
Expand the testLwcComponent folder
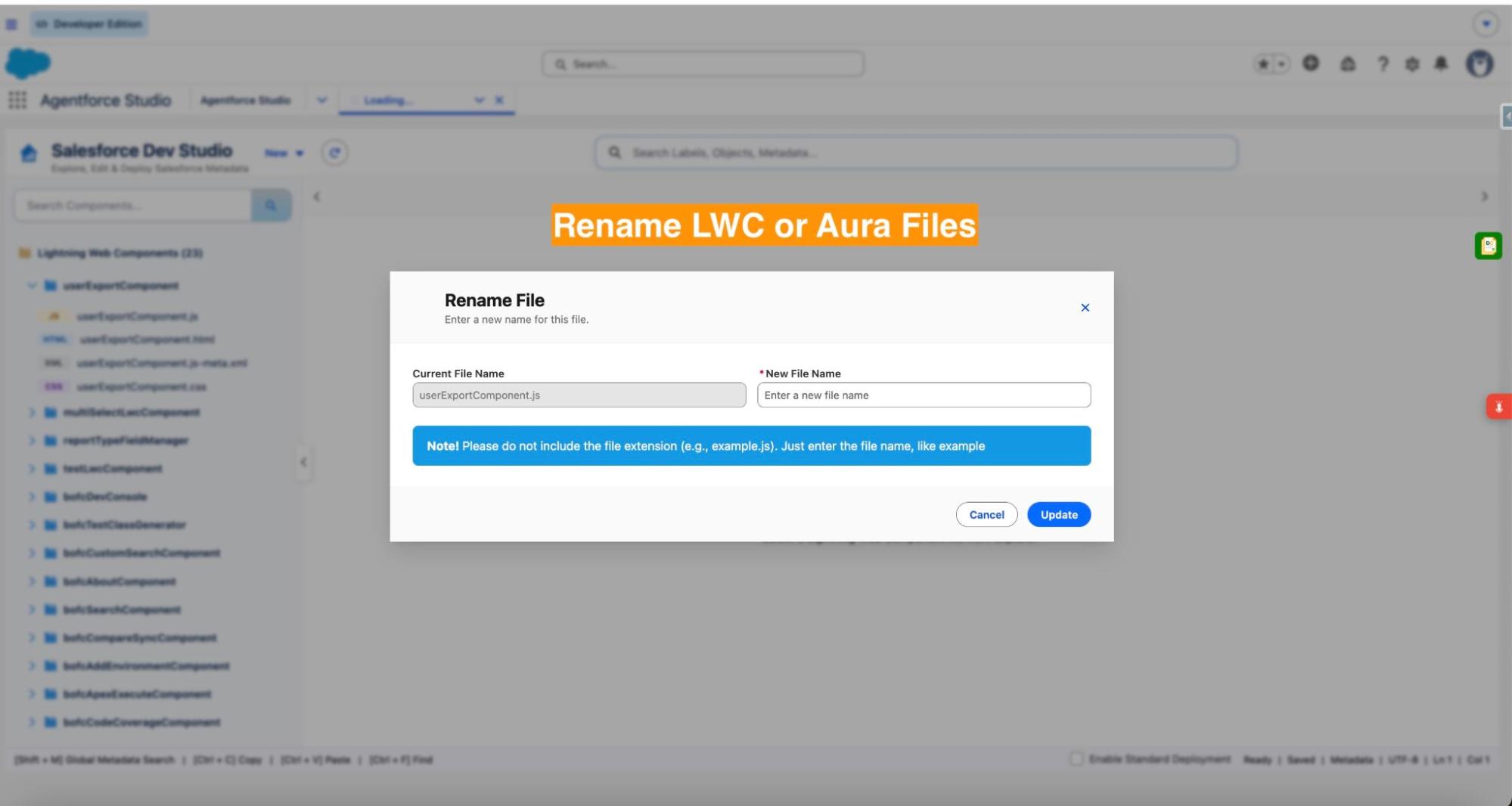[x=32, y=469]
